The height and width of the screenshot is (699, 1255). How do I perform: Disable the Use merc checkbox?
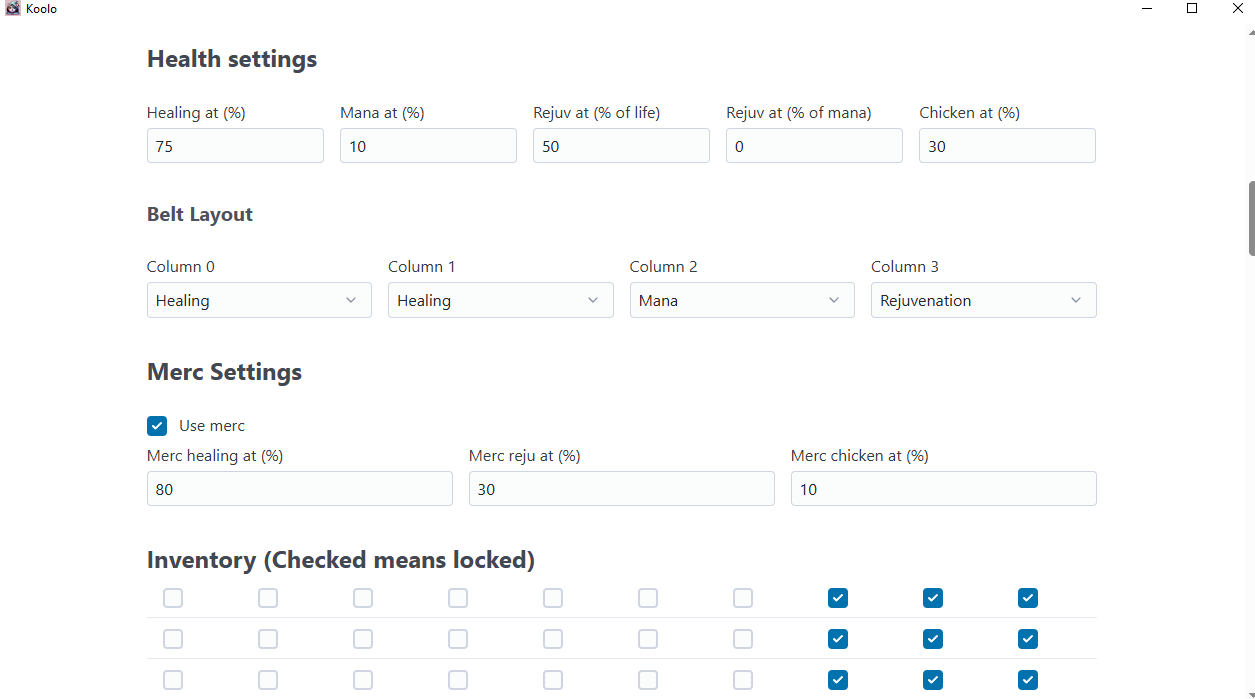click(157, 426)
